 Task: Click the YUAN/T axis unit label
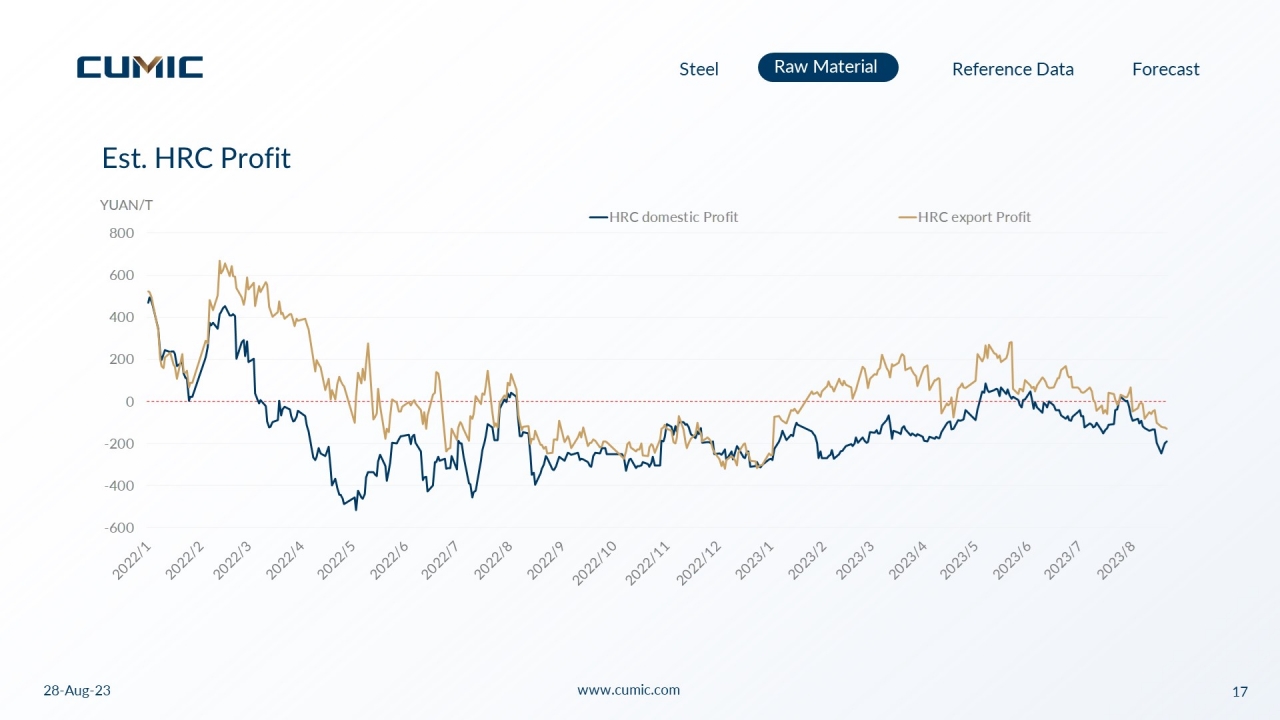tap(126, 205)
